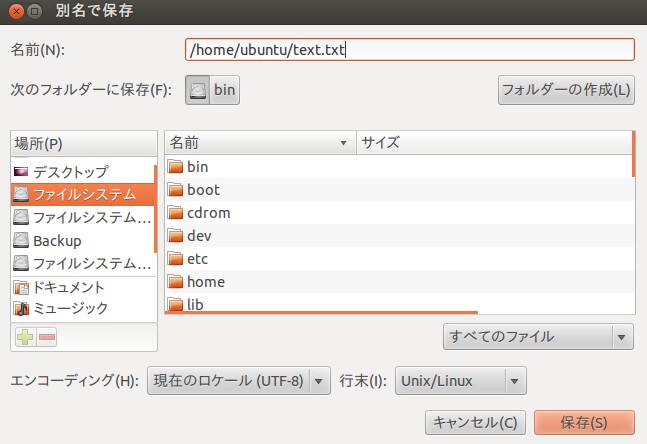This screenshot has height=444, width=647.
Task: Click the home folder icon
Action: pos(175,282)
